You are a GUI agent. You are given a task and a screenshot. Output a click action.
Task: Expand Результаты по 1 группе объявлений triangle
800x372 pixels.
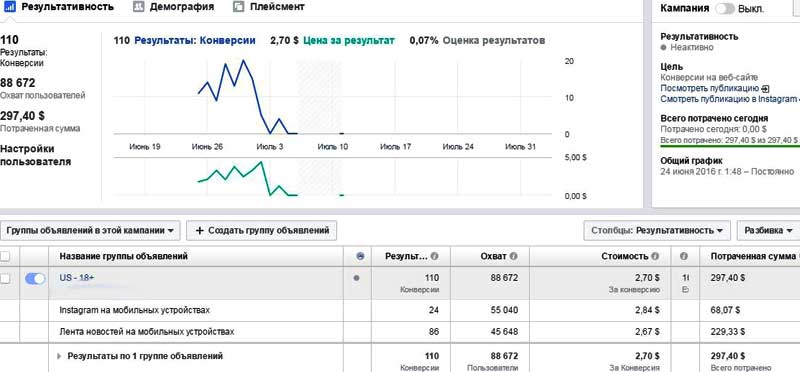pyautogui.click(x=60, y=356)
